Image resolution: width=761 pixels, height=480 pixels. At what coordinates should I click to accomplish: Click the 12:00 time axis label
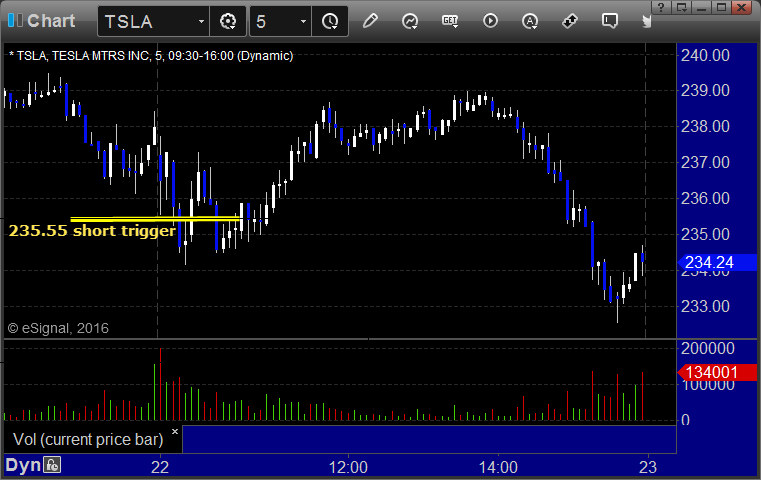click(348, 467)
